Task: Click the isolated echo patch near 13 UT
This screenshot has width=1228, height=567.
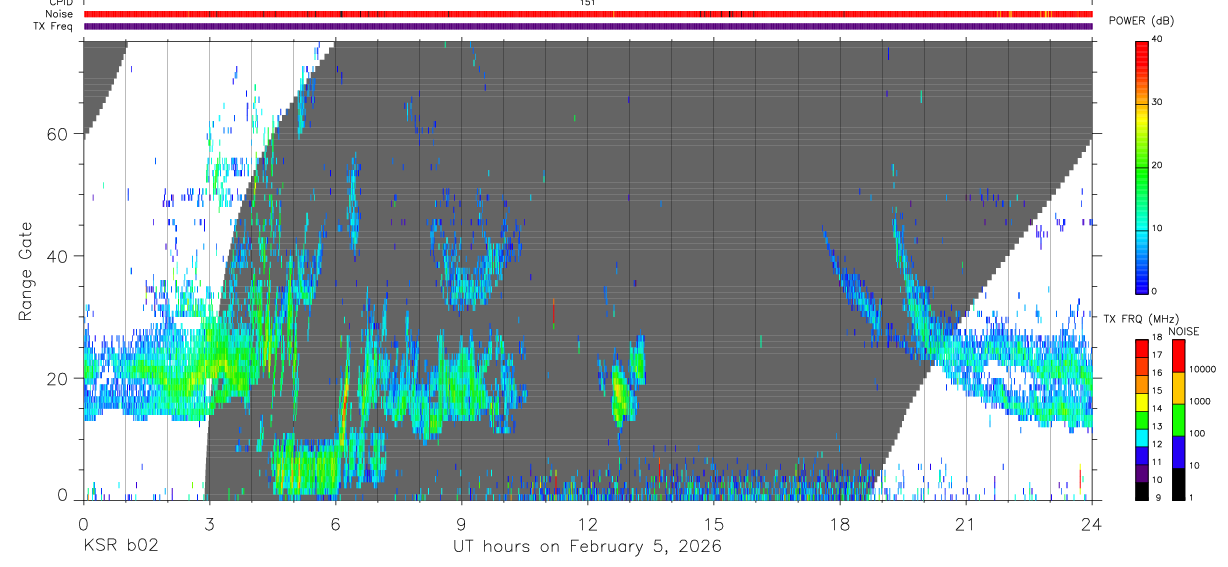Action: click(x=623, y=390)
